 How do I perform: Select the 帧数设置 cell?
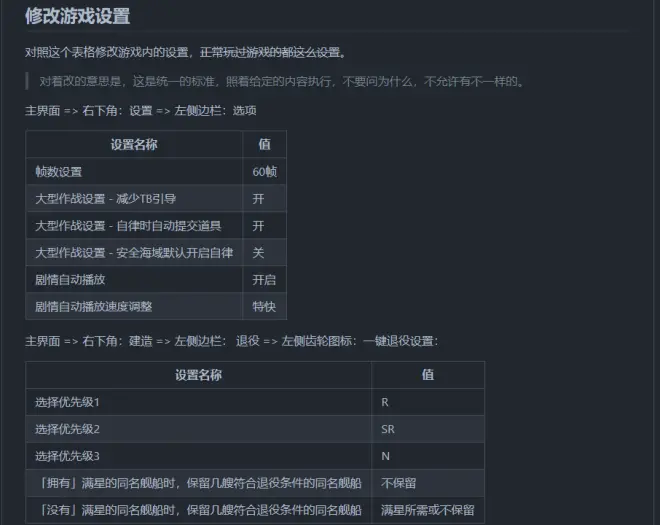[x=134, y=171]
